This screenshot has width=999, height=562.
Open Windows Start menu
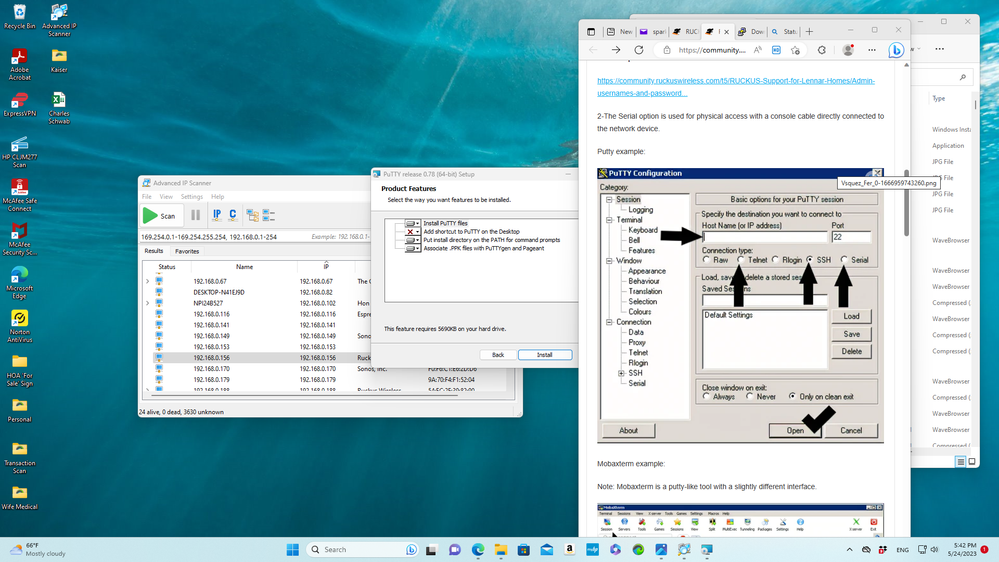point(293,549)
